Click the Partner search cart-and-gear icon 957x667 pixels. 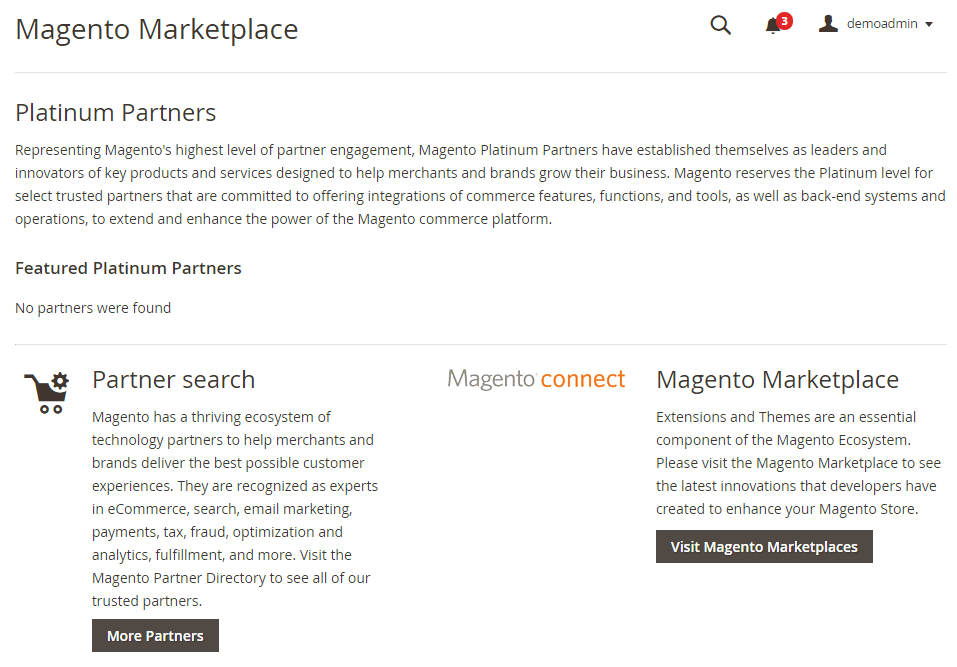pyautogui.click(x=46, y=392)
